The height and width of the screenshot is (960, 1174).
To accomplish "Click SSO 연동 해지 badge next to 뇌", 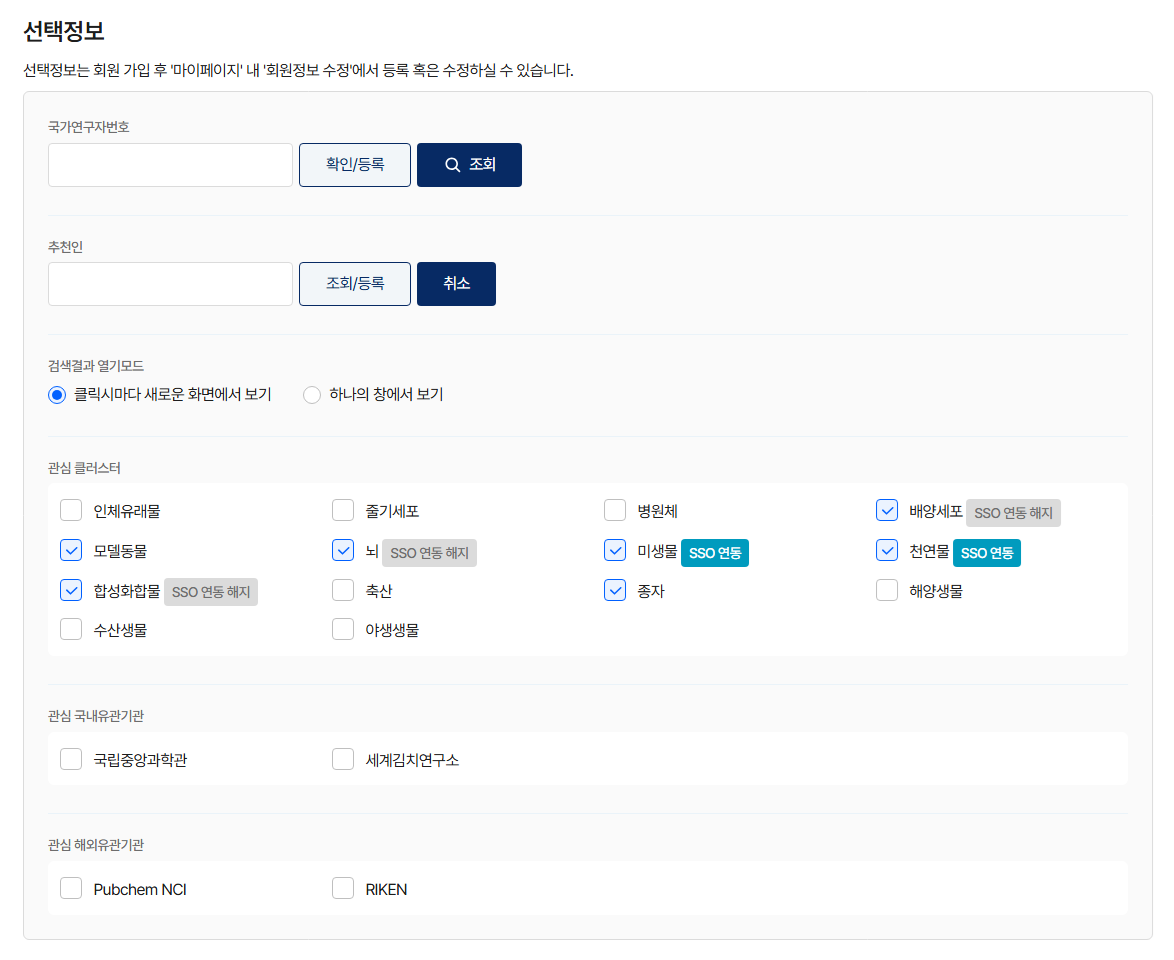I will tap(429, 553).
